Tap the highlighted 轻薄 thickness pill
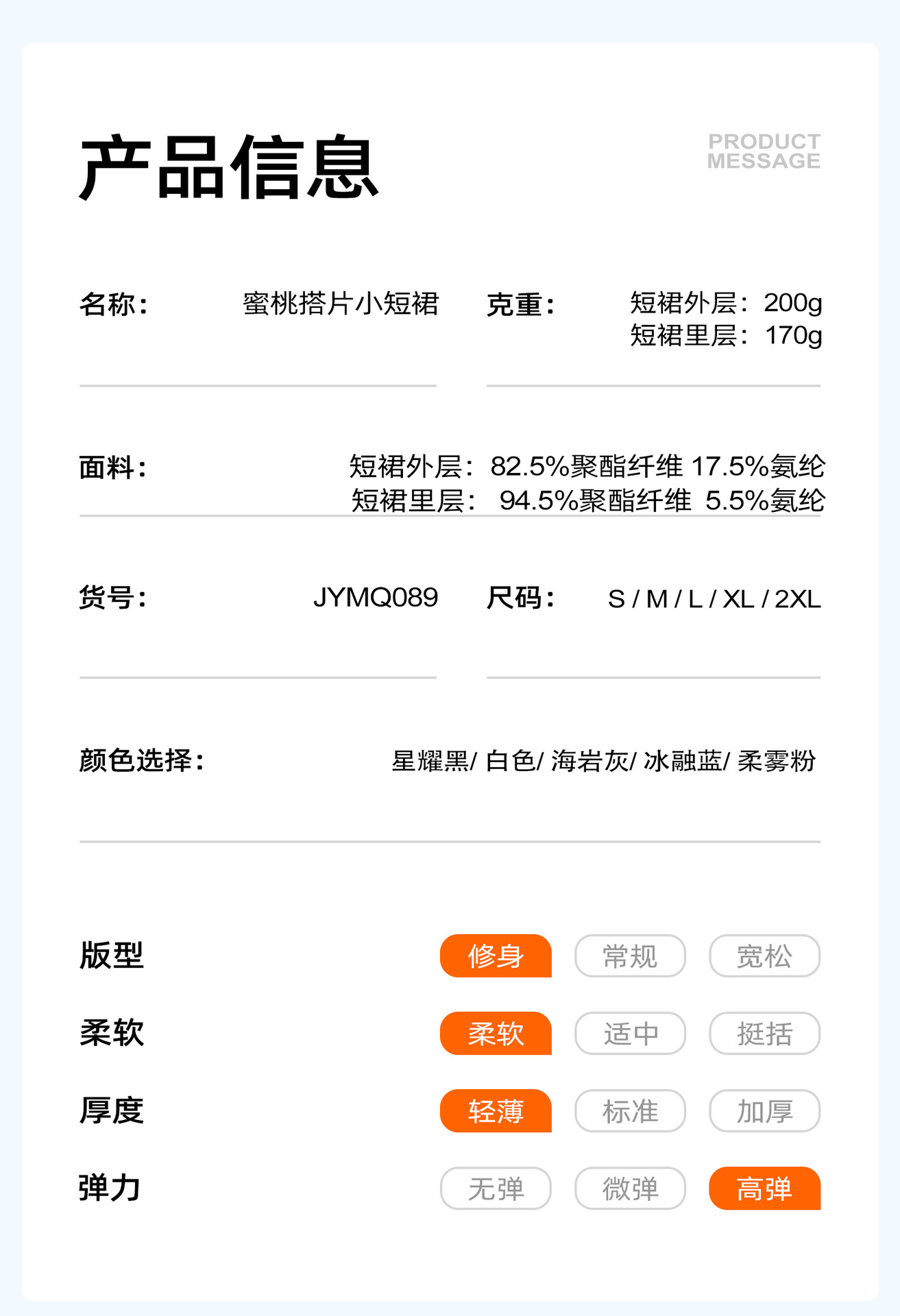The height and width of the screenshot is (1316, 900). pyautogui.click(x=496, y=1110)
